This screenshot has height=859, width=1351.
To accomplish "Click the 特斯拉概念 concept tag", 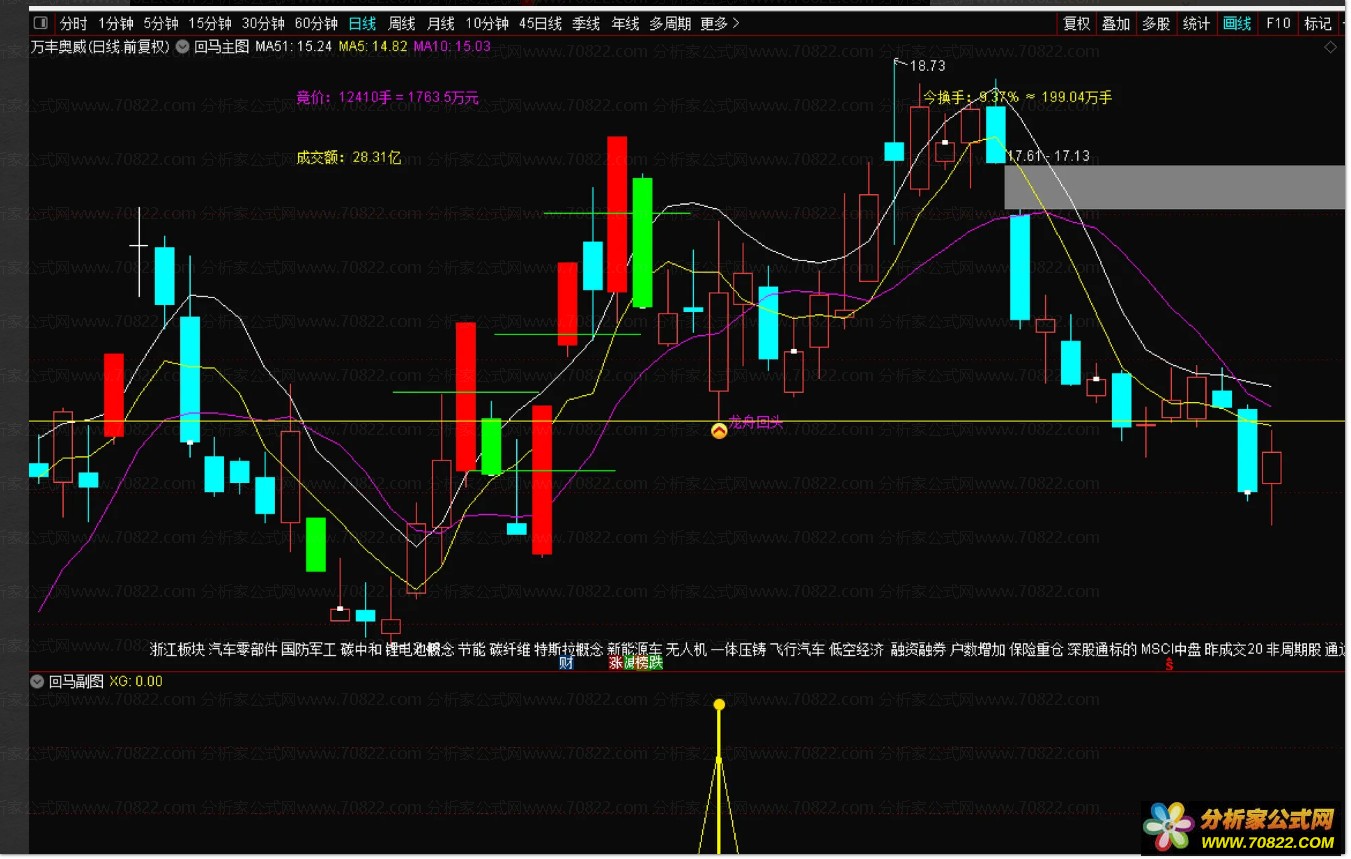I will point(568,650).
